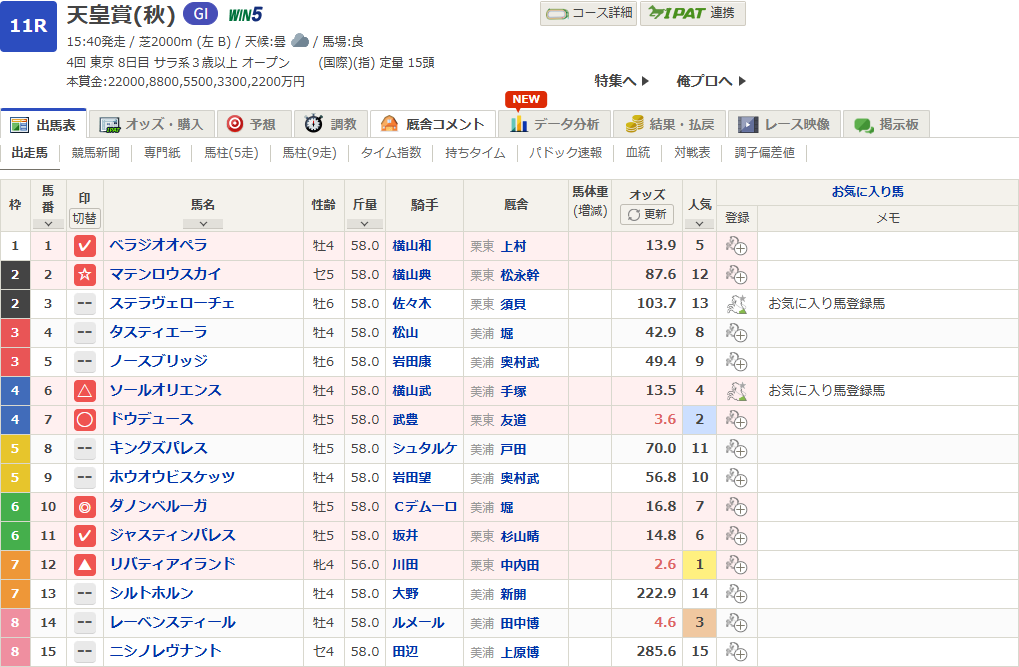Toggle the check mark on ジャスティンパレス

(x=86, y=534)
